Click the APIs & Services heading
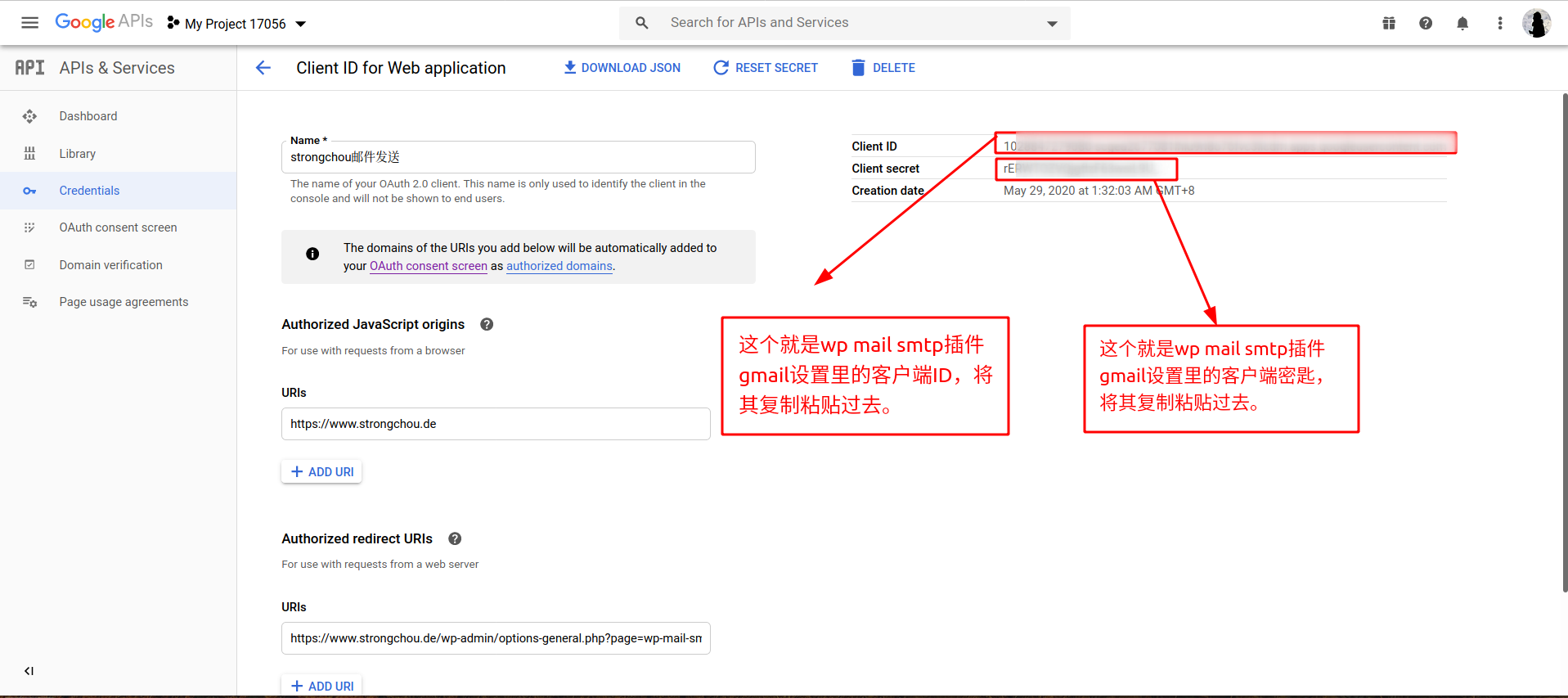 117,68
